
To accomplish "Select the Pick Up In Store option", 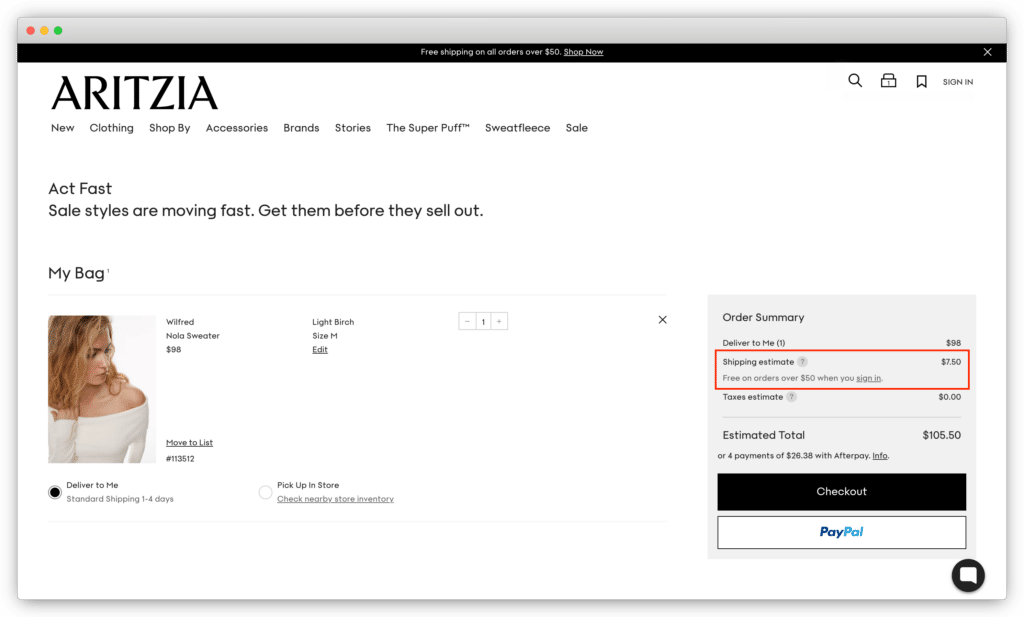I will pos(265,491).
